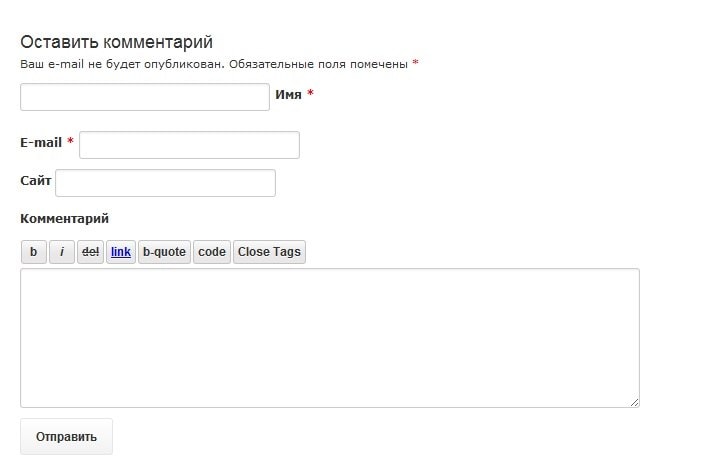This screenshot has width=721, height=471.
Task: Click the 'E-mail' field label
Action: click(x=41, y=143)
